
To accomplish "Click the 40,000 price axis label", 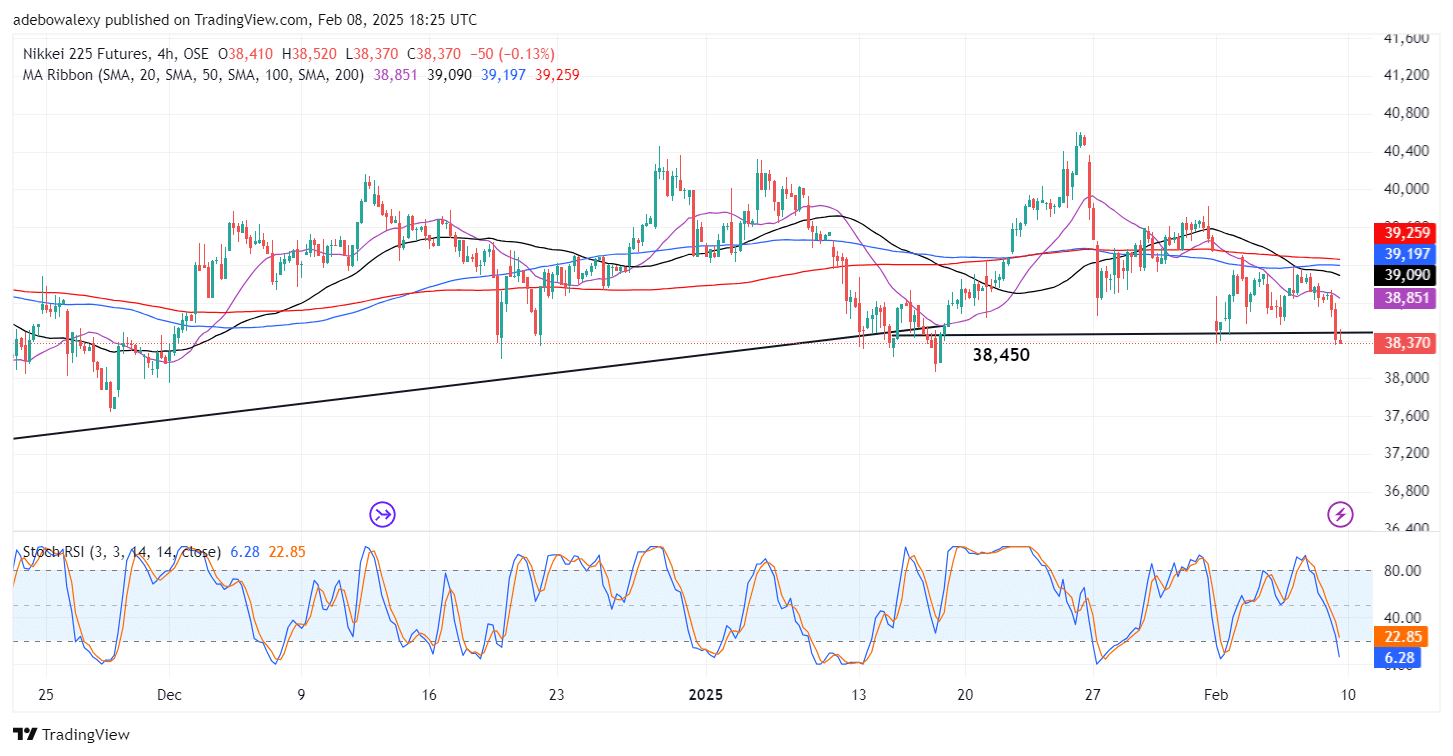I will click(1404, 188).
